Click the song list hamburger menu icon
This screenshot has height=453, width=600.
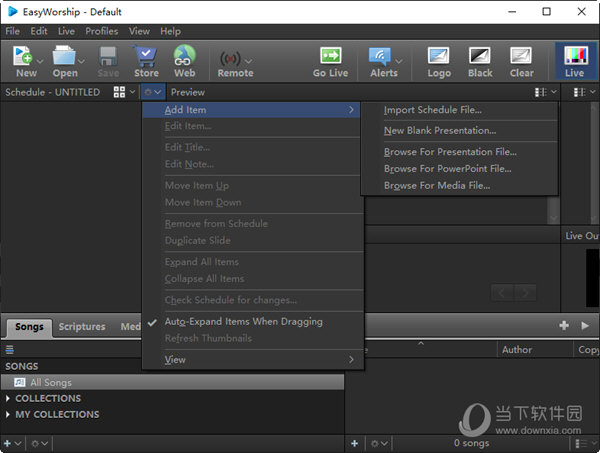[x=10, y=349]
